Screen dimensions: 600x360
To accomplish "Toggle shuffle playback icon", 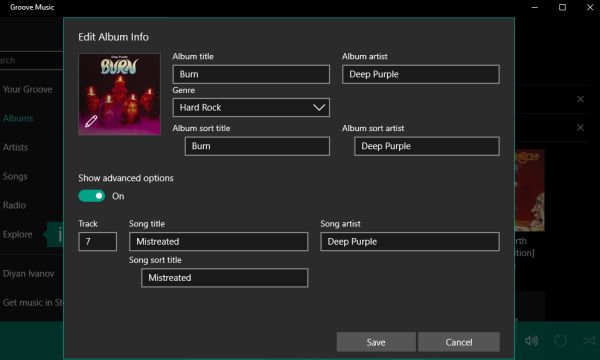I will pos(589,340).
